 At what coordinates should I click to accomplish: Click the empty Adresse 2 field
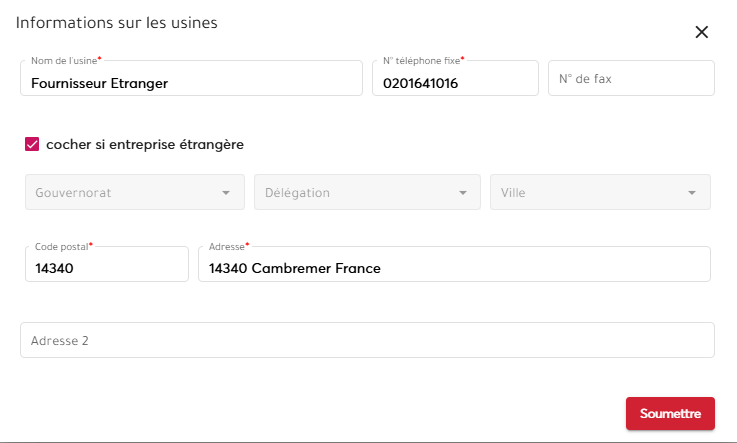pos(367,340)
